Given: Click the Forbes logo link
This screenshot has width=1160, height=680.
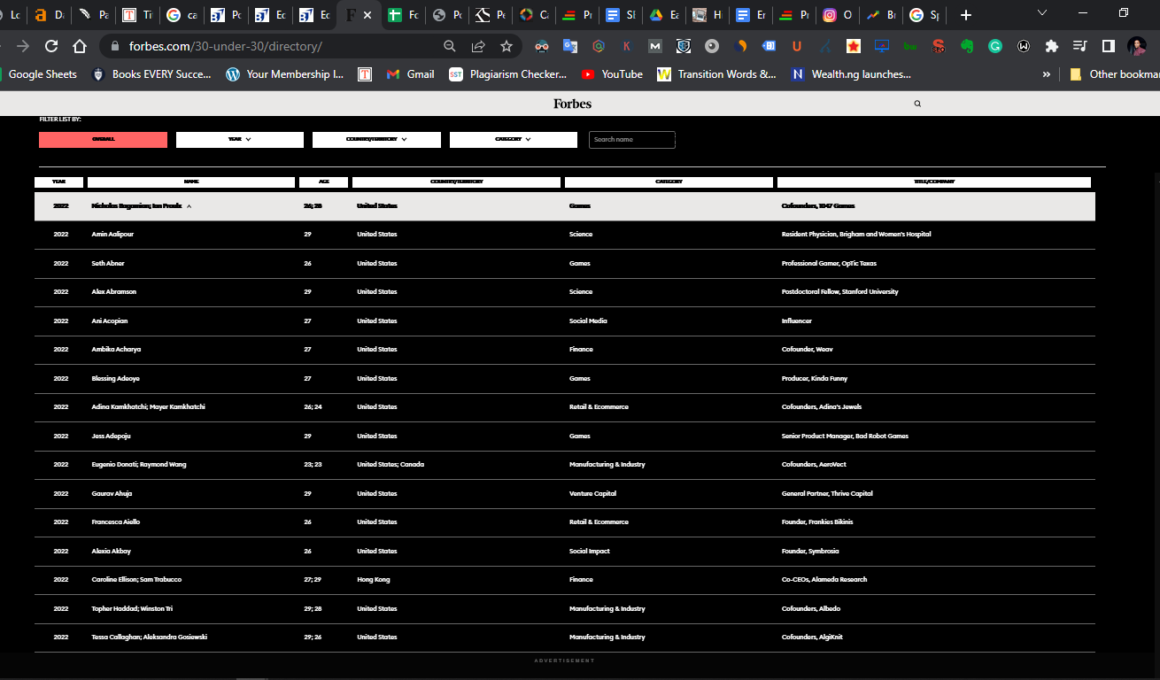Looking at the screenshot, I should pos(572,104).
